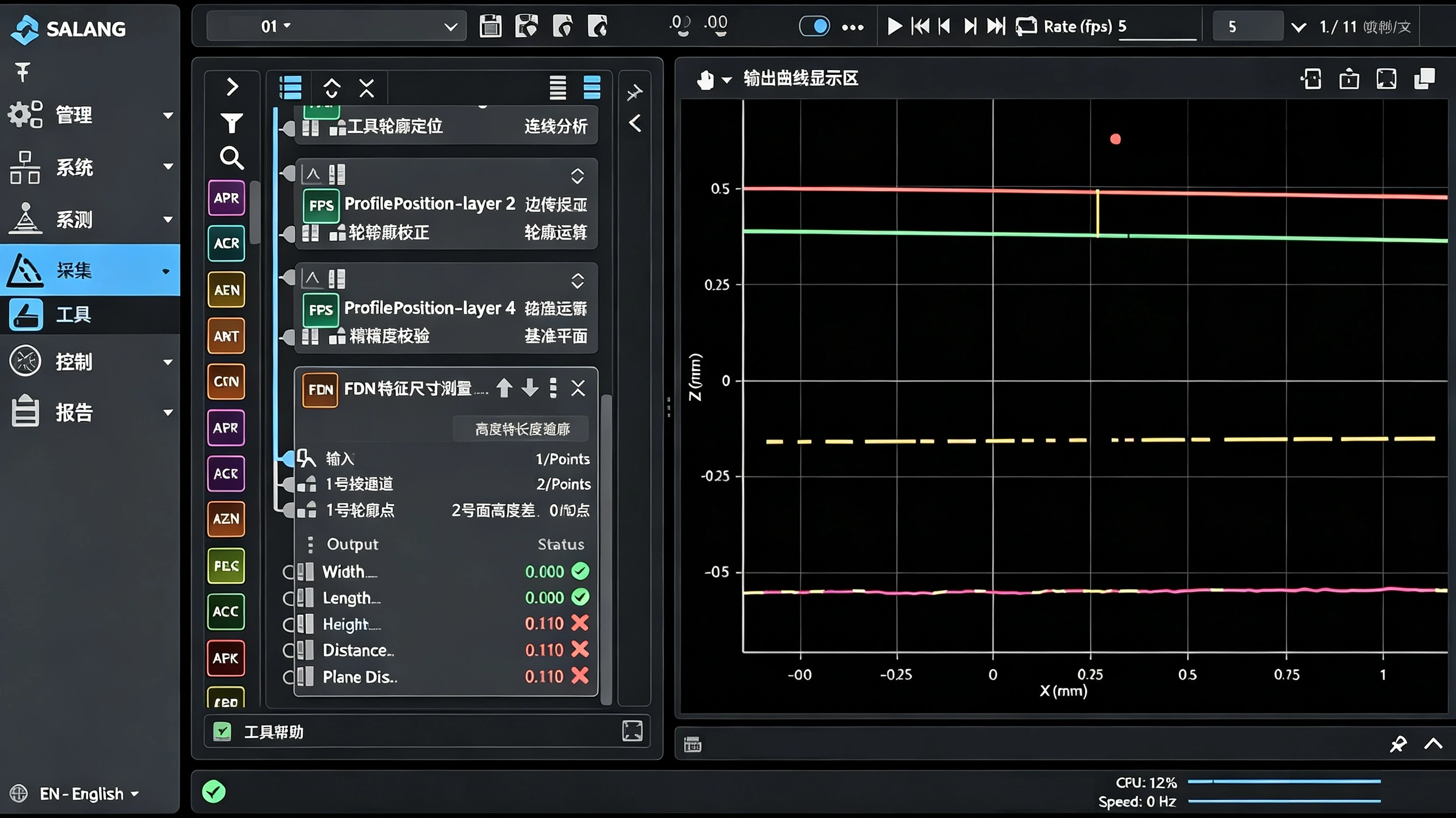This screenshot has height=818, width=1456.
Task: Toggle the Distance output radio circle
Action: (x=288, y=651)
